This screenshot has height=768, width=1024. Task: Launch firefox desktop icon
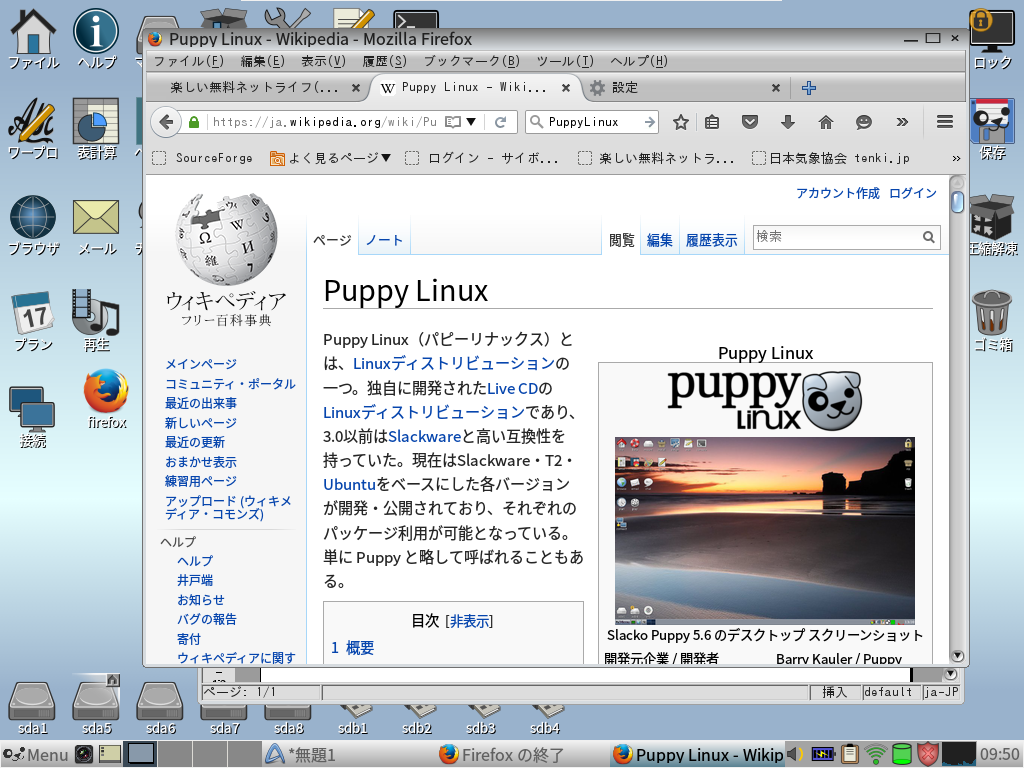pos(106,399)
